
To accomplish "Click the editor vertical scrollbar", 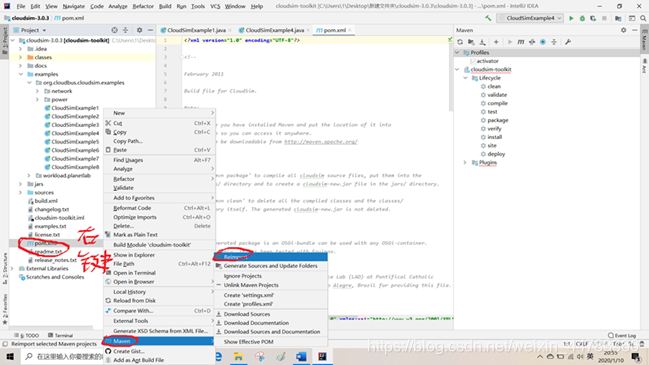I will tap(451, 74).
